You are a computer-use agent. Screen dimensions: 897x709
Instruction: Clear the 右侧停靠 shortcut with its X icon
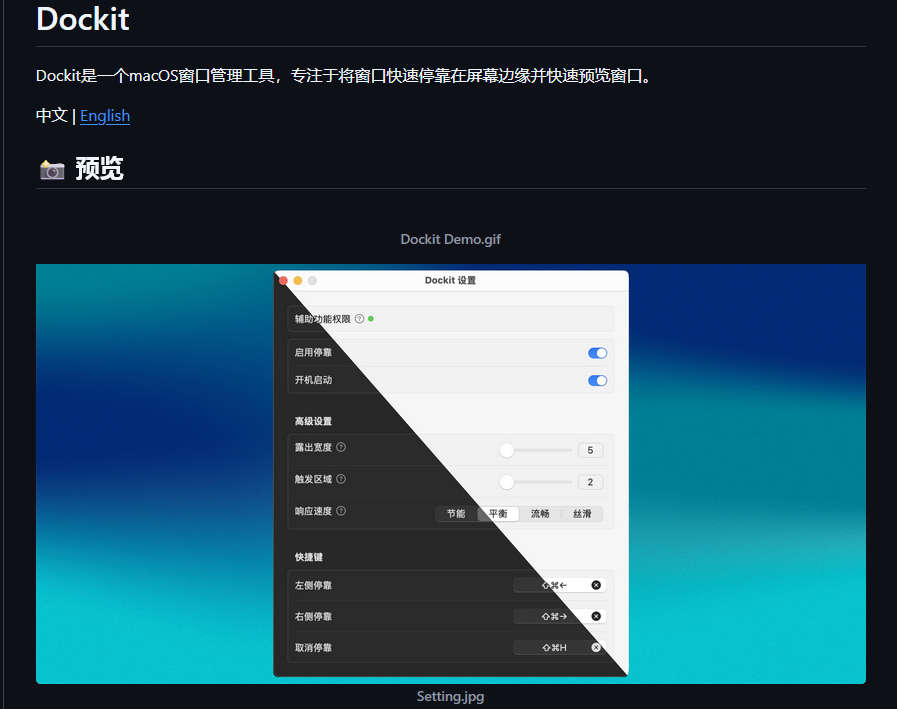tap(596, 616)
